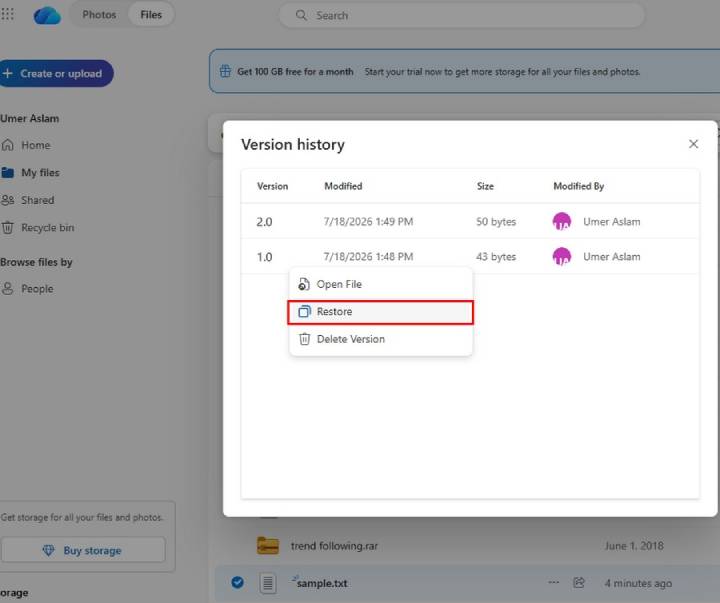
Task: Click the Size column header
Action: [x=485, y=186]
